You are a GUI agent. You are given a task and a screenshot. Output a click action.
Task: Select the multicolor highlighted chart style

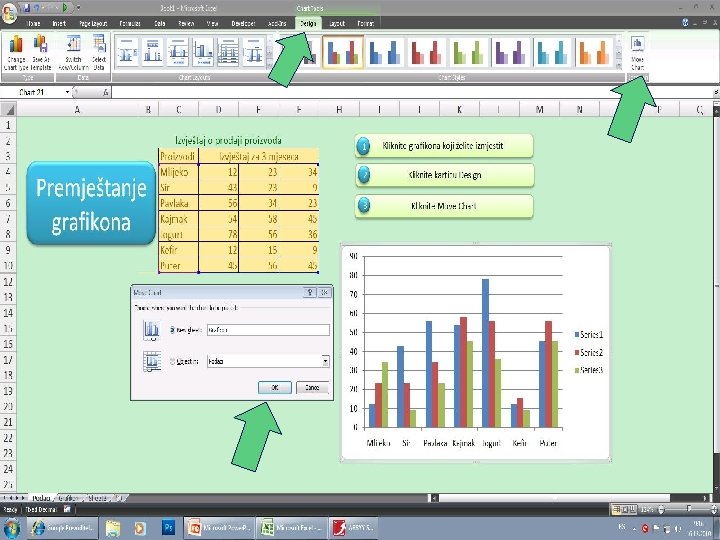pos(343,52)
